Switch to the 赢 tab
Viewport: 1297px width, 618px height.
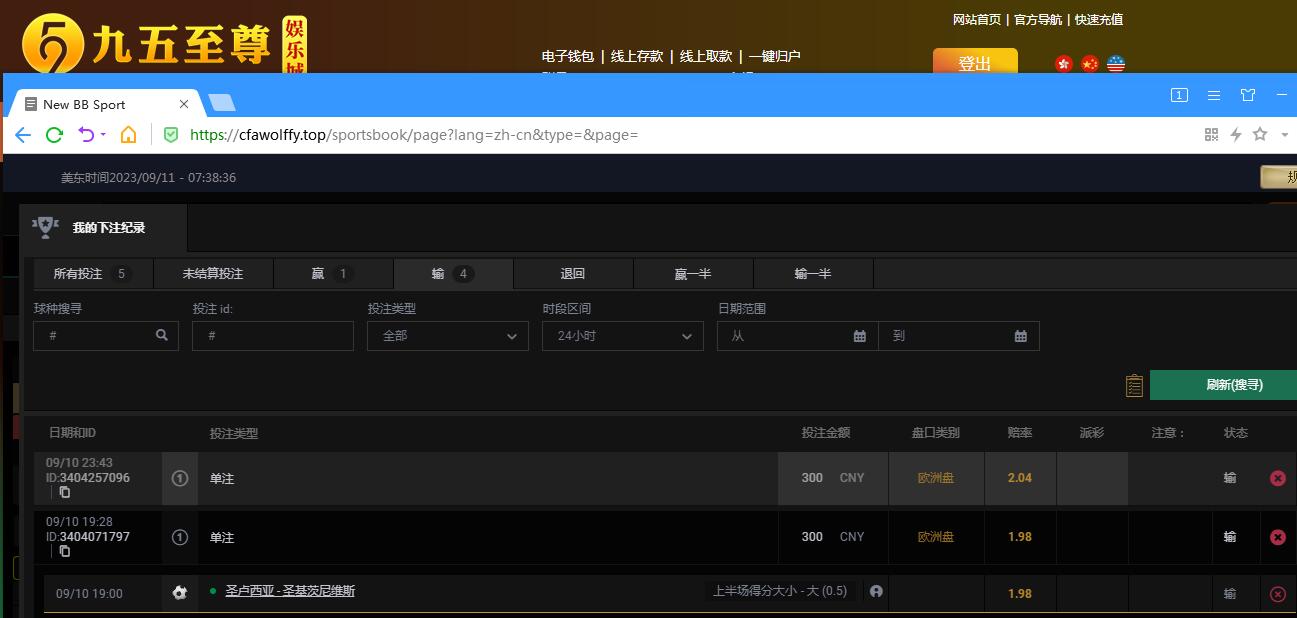pyautogui.click(x=333, y=274)
